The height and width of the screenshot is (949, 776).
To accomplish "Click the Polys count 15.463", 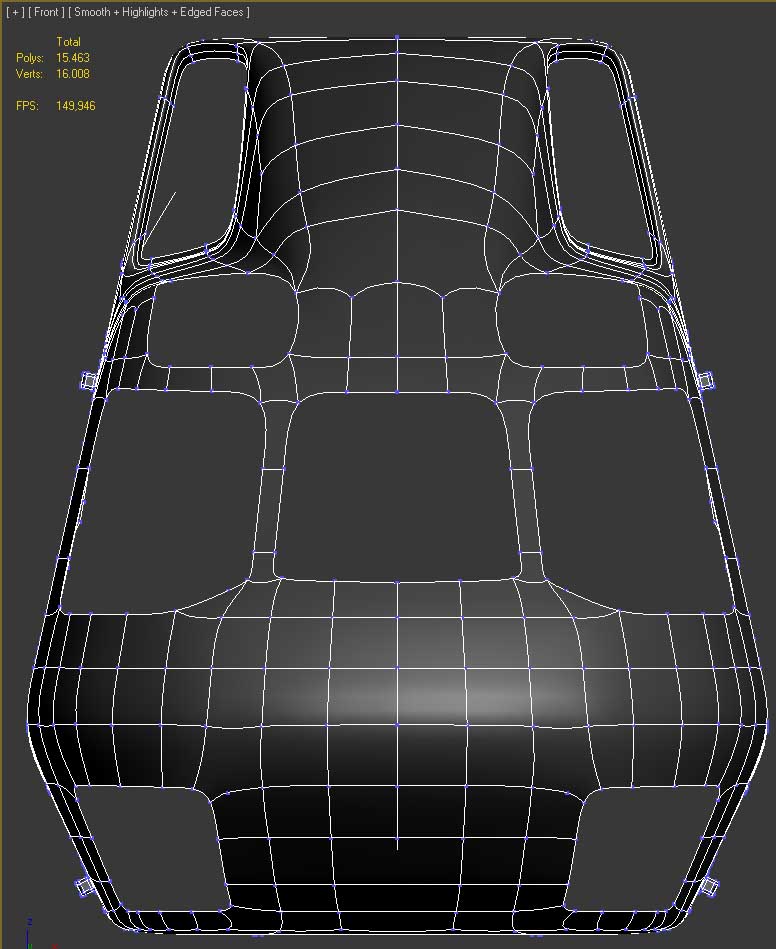I will tap(73, 57).
